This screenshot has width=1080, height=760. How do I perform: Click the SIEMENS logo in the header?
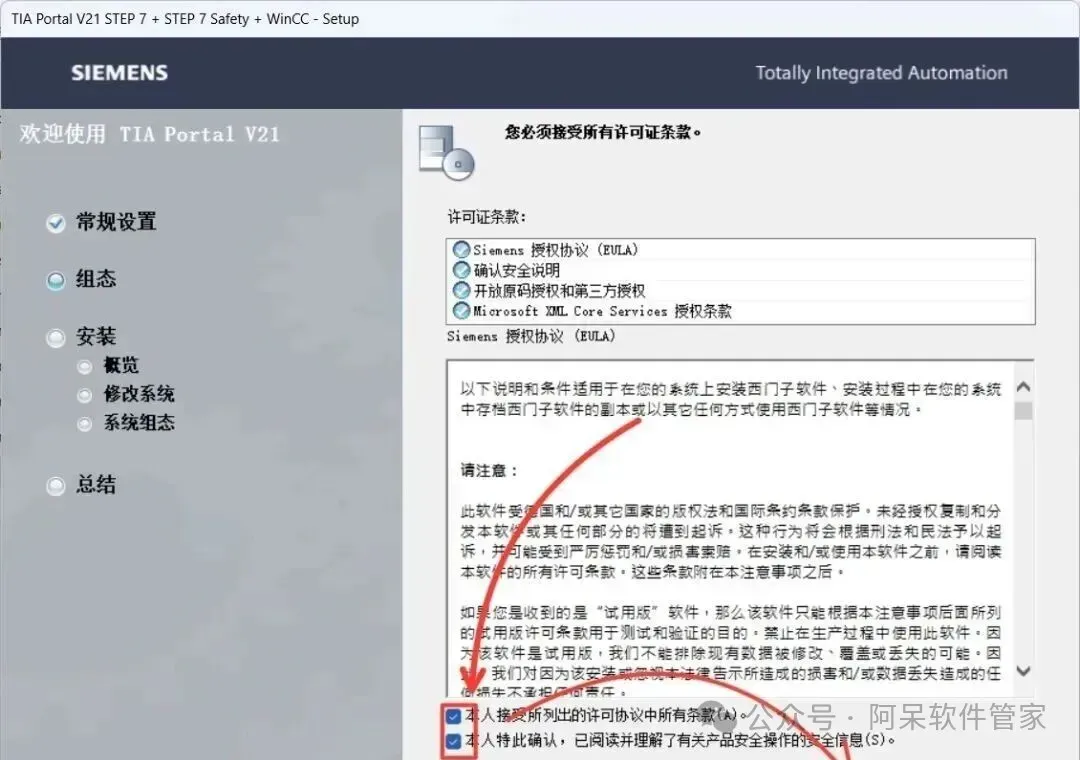pyautogui.click(x=119, y=73)
